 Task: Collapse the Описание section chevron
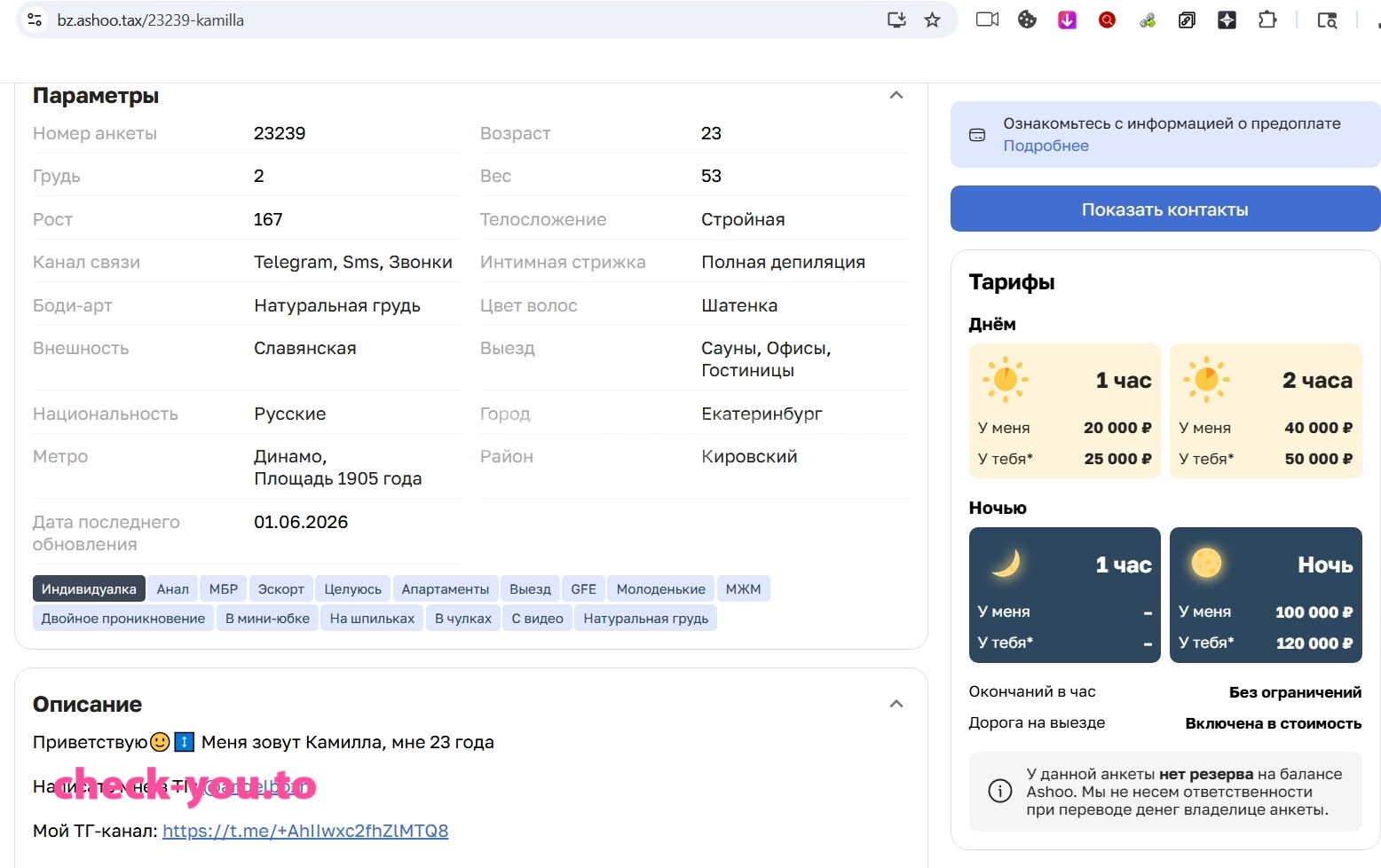(896, 704)
